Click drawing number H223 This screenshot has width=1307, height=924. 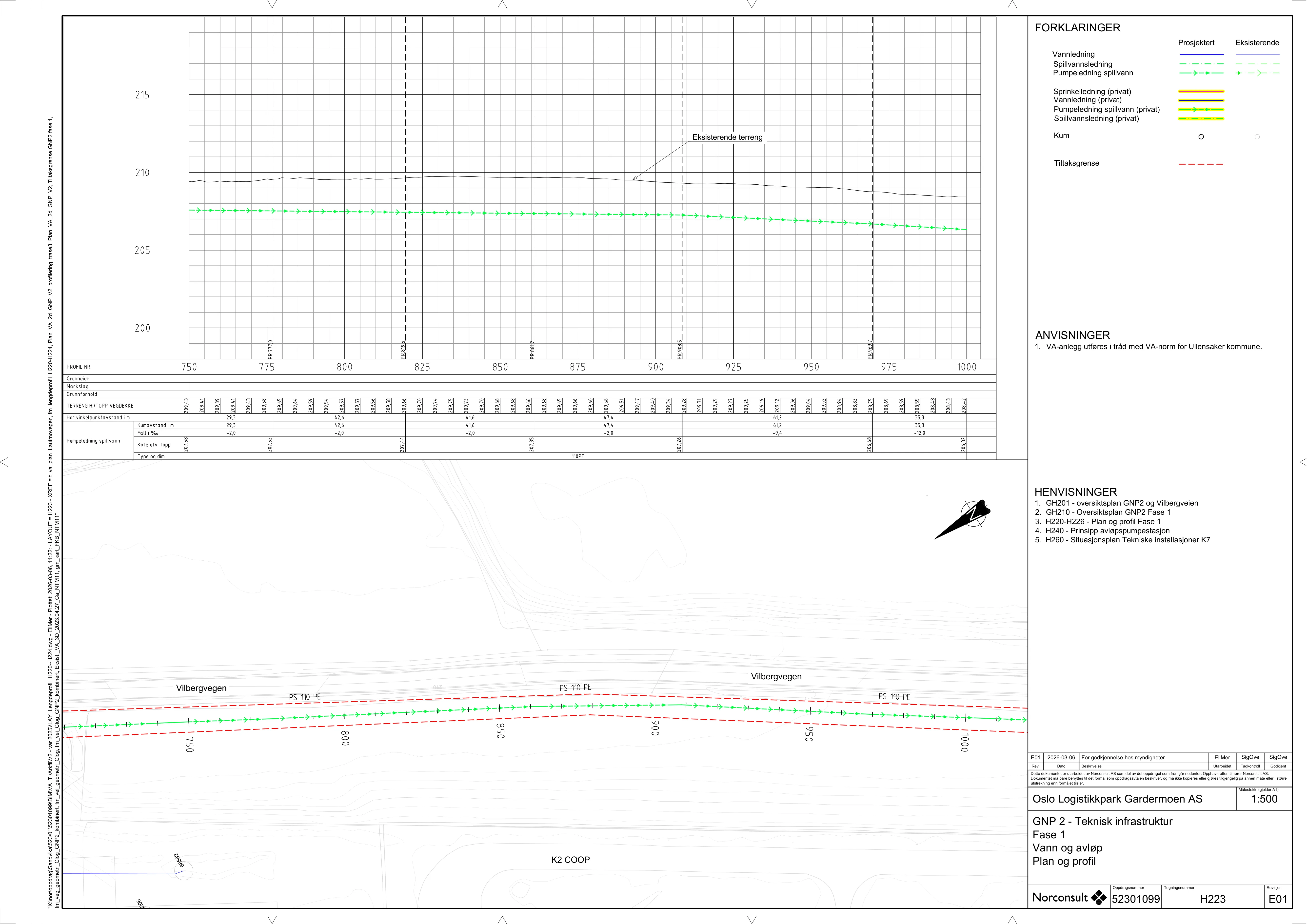[x=1212, y=900]
